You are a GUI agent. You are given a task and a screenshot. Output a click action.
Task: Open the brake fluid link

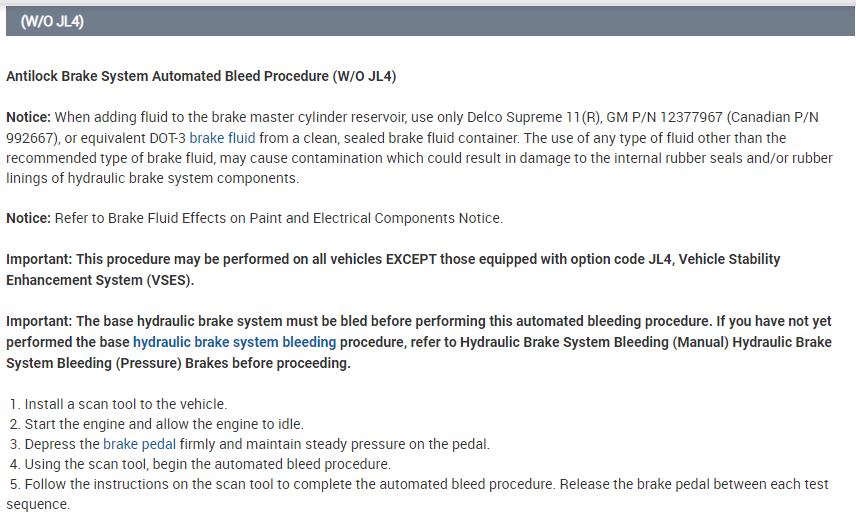pyautogui.click(x=222, y=138)
